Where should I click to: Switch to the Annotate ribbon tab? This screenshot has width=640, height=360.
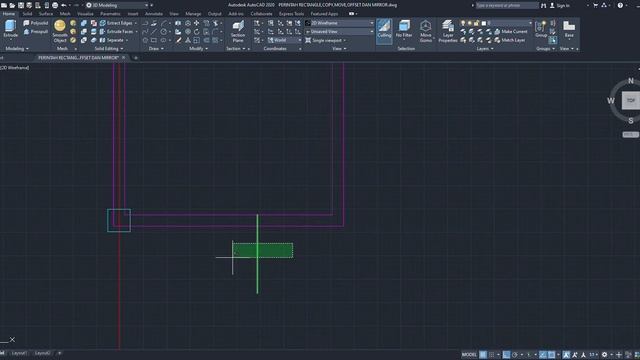153,13
